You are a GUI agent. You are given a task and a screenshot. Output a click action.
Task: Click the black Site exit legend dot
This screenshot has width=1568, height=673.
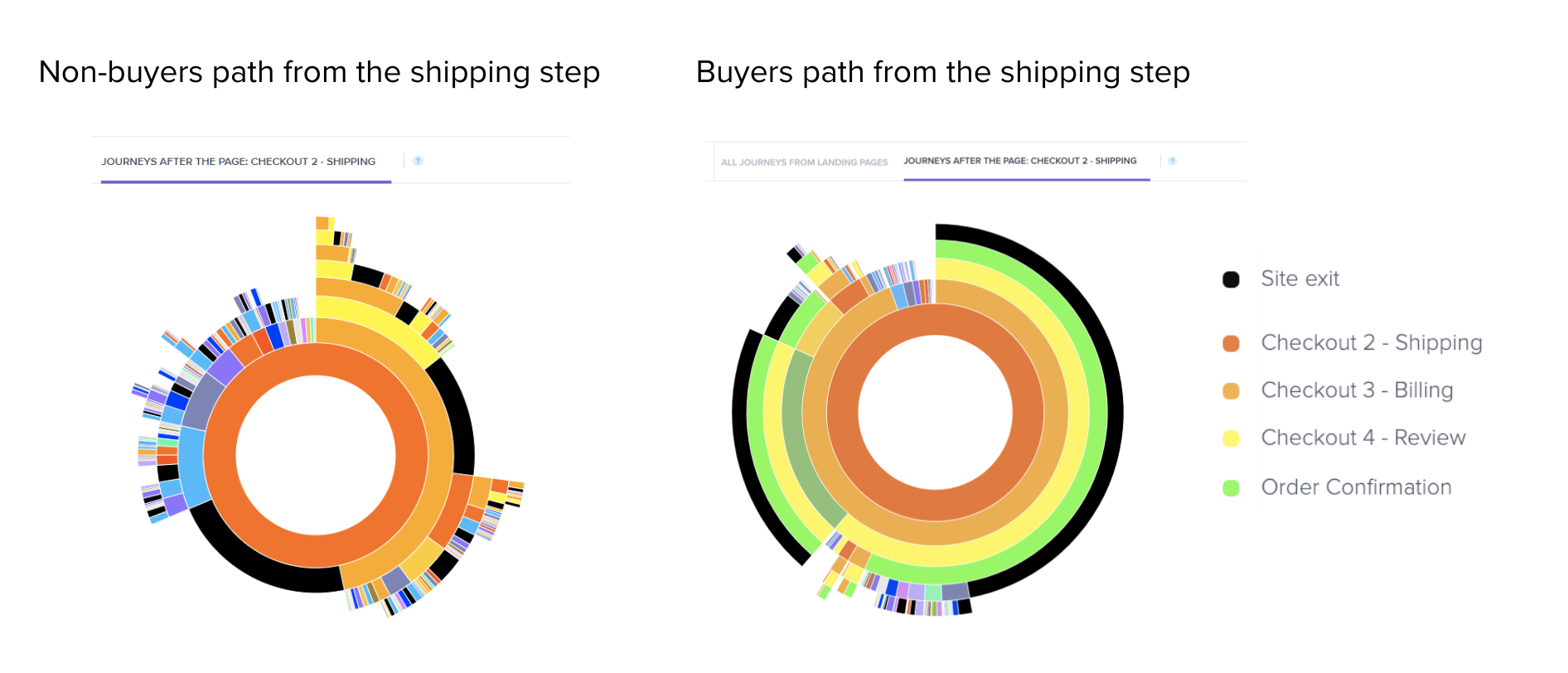(1231, 279)
